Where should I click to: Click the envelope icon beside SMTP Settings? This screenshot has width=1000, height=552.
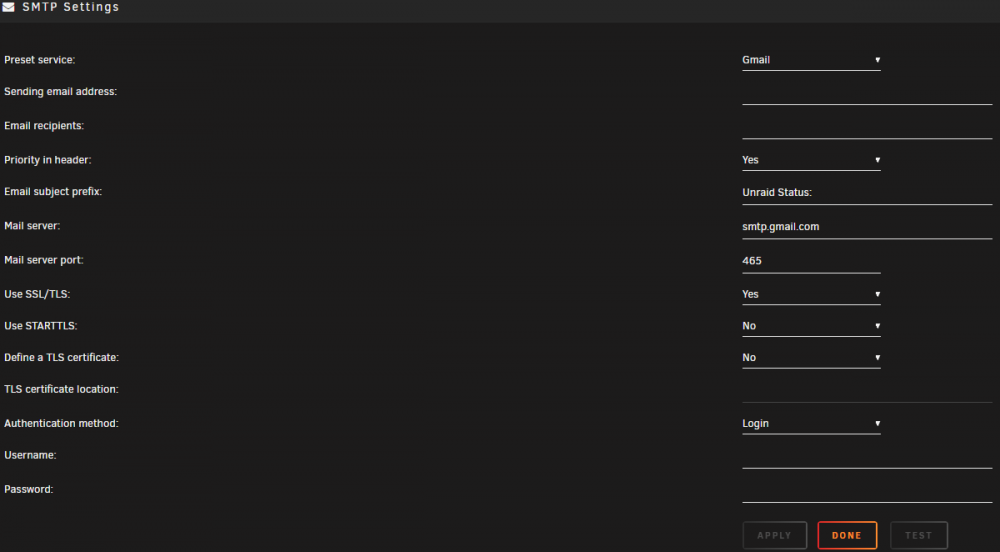click(x=8, y=7)
